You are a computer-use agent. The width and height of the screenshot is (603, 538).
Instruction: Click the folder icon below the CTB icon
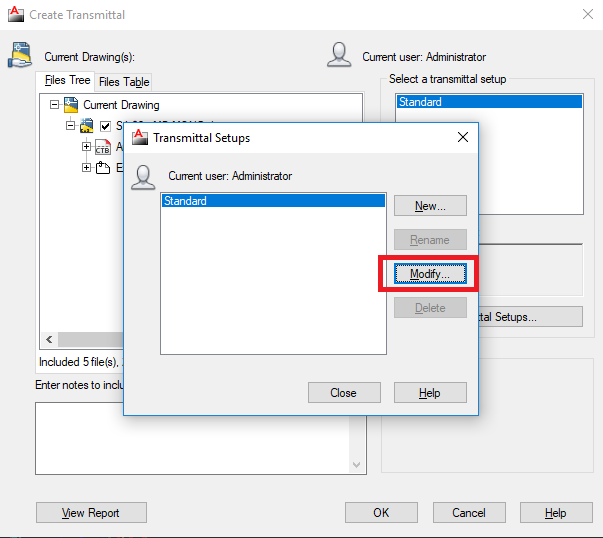[102, 168]
